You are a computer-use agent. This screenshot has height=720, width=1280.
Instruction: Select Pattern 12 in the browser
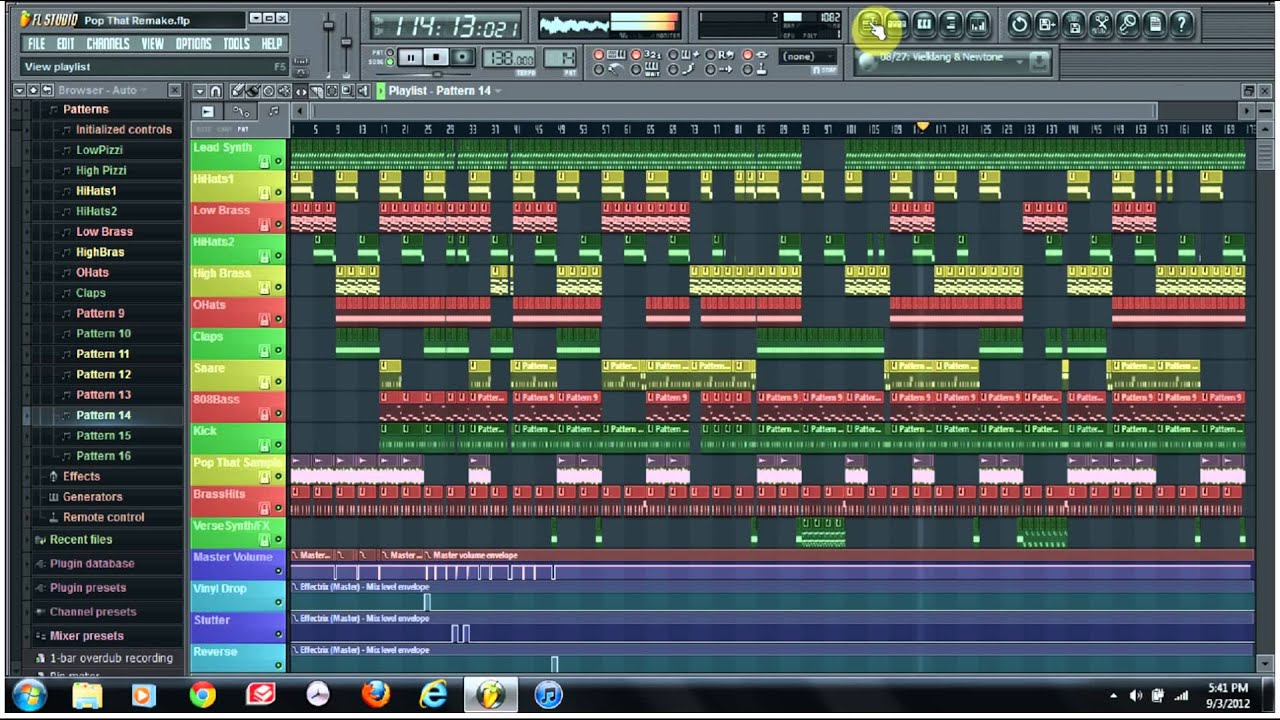click(104, 374)
